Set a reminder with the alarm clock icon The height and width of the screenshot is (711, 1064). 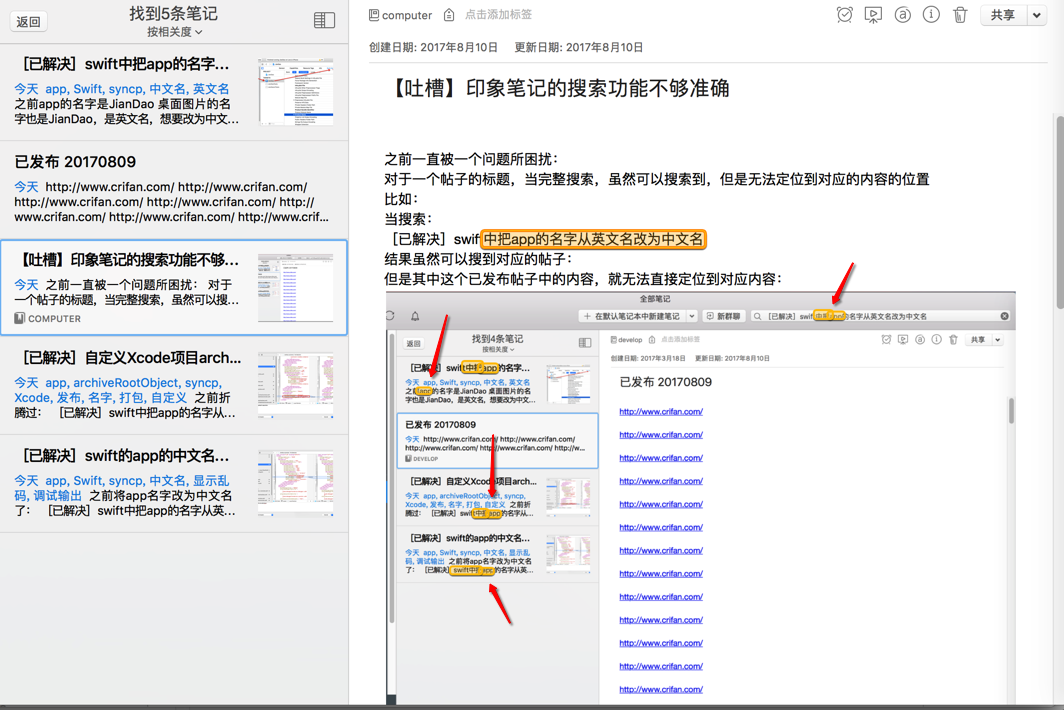pos(845,15)
